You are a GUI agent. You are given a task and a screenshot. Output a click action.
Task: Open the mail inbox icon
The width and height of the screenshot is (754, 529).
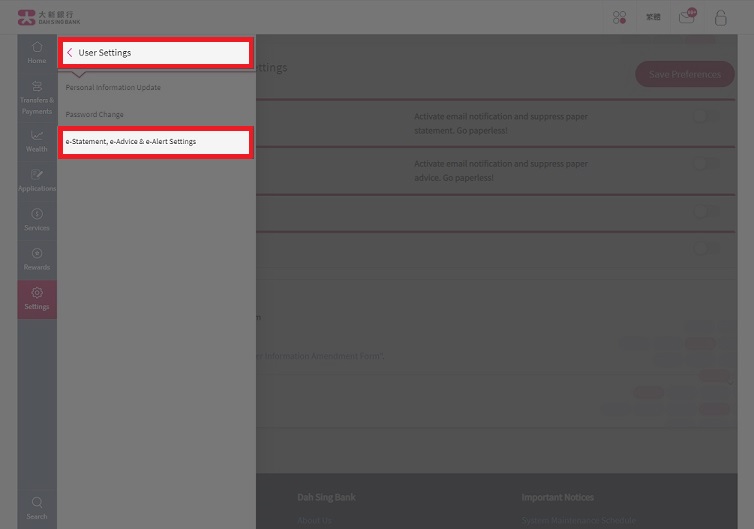tap(687, 16)
